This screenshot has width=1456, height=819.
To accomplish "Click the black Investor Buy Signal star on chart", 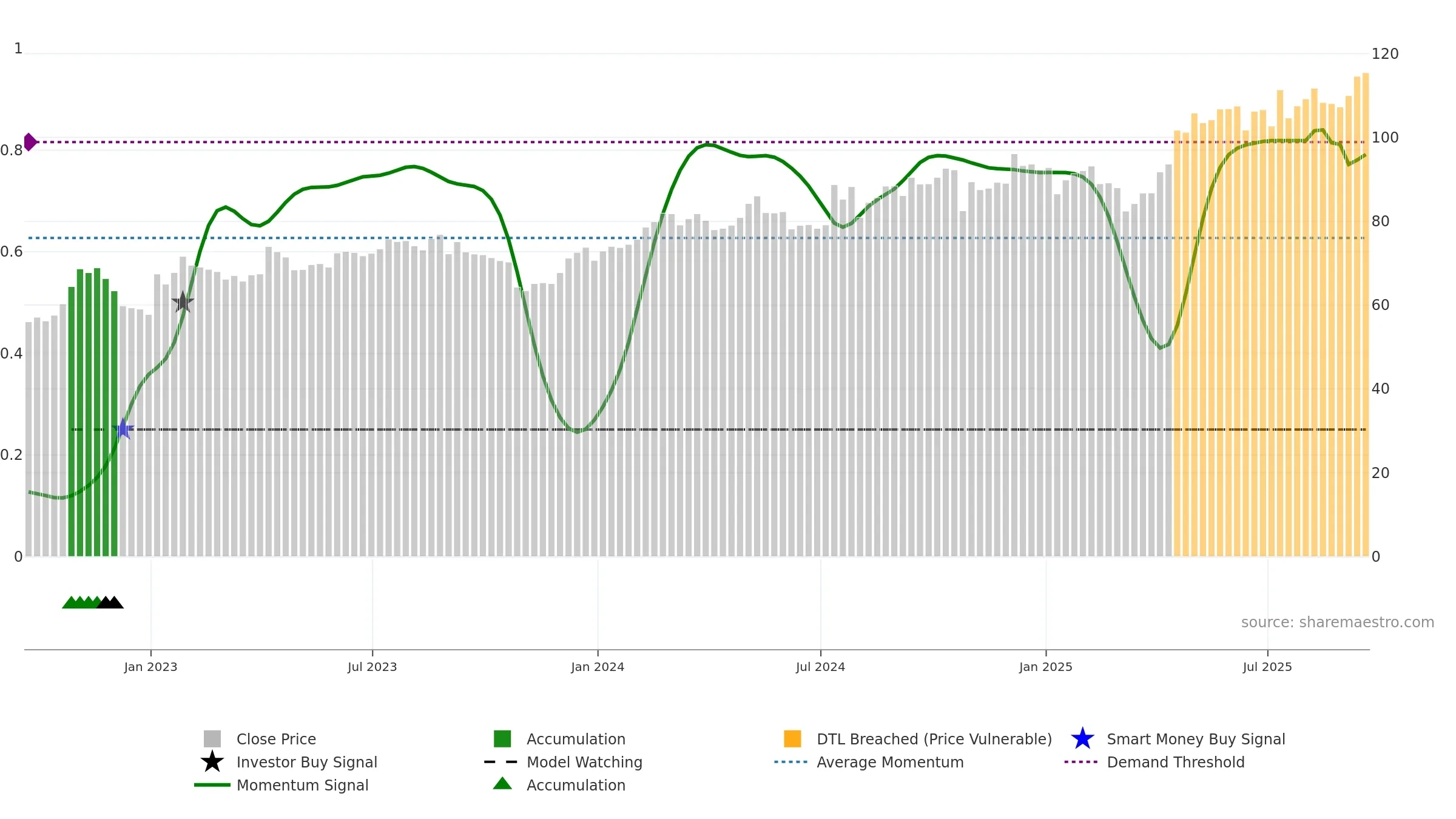I will click(183, 302).
